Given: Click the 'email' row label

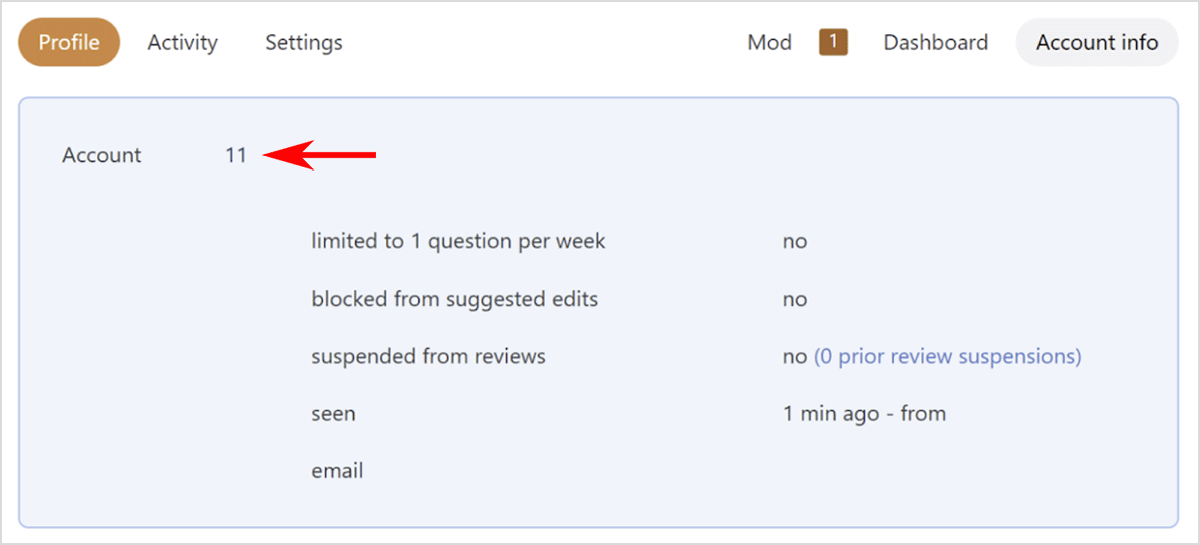Looking at the screenshot, I should click(337, 470).
